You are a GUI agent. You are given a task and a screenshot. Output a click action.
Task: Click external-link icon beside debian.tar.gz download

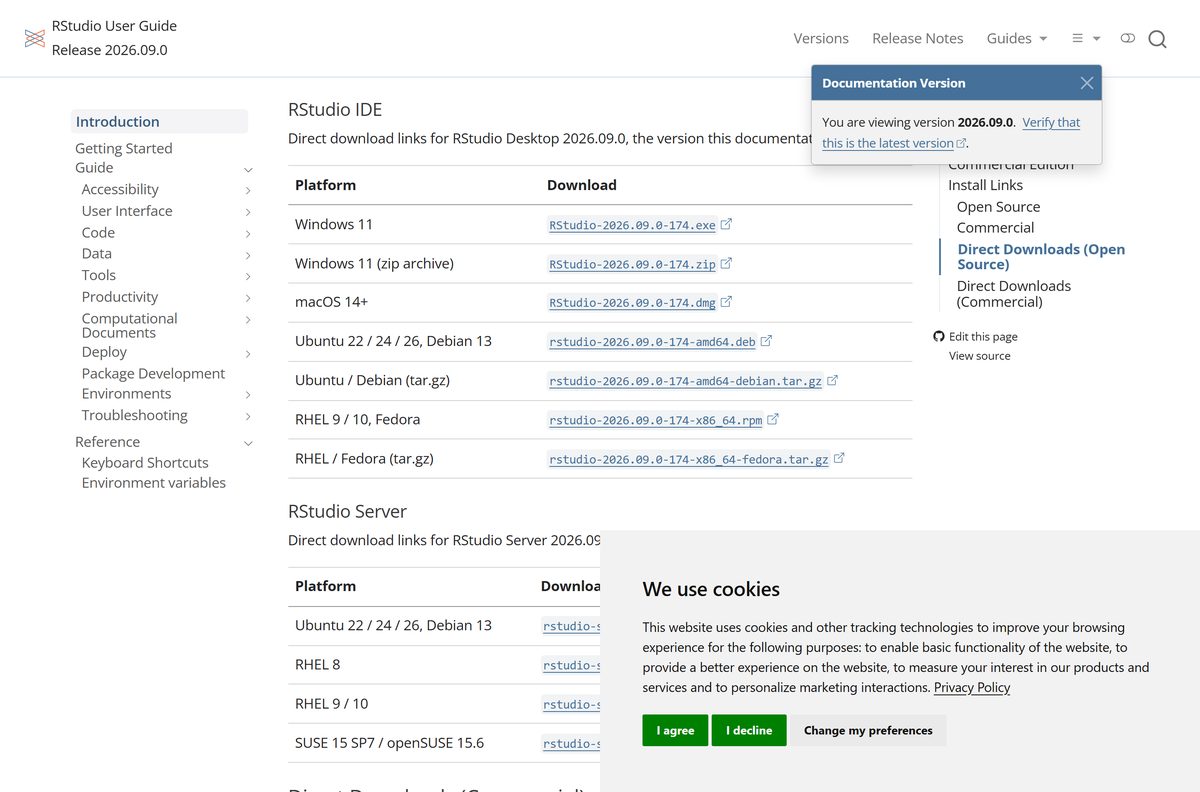point(832,380)
